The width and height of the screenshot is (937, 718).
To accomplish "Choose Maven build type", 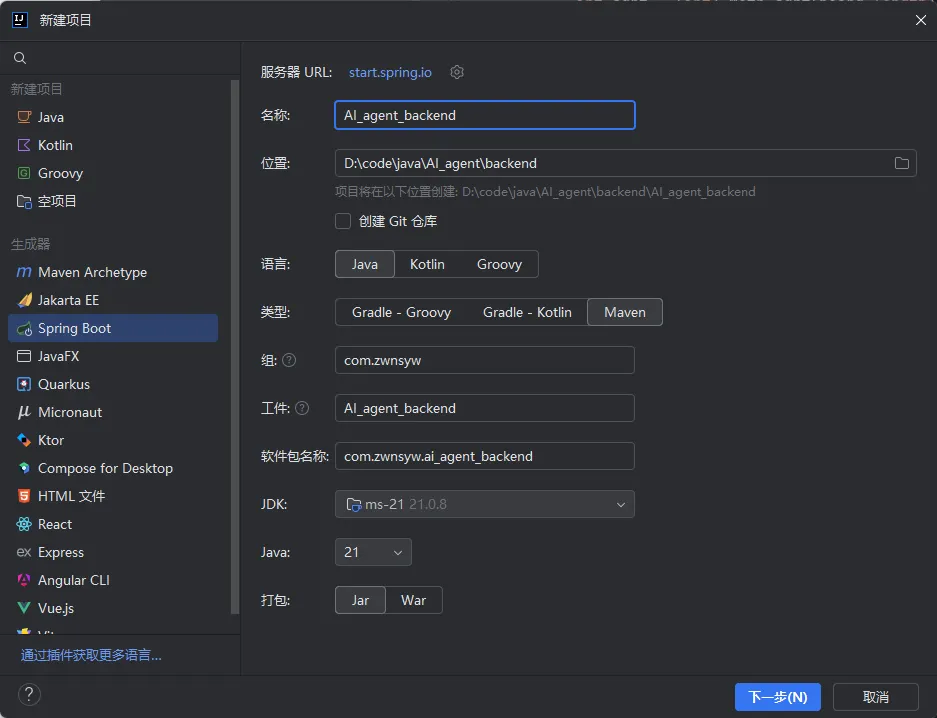I will [x=625, y=312].
